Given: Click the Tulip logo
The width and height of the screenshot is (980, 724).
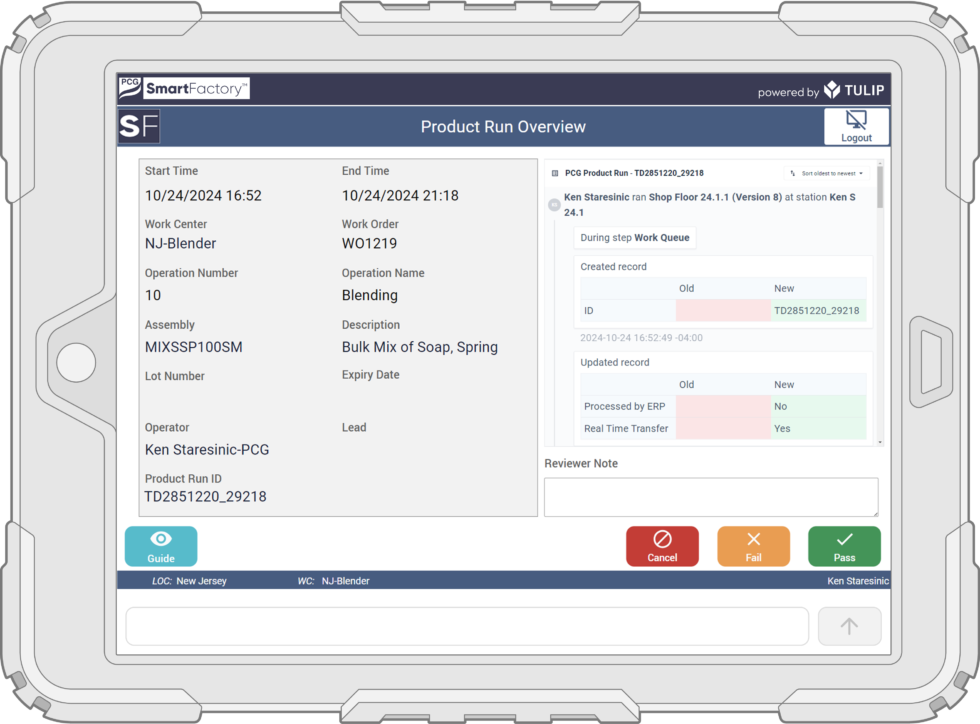Looking at the screenshot, I should pyautogui.click(x=854, y=90).
